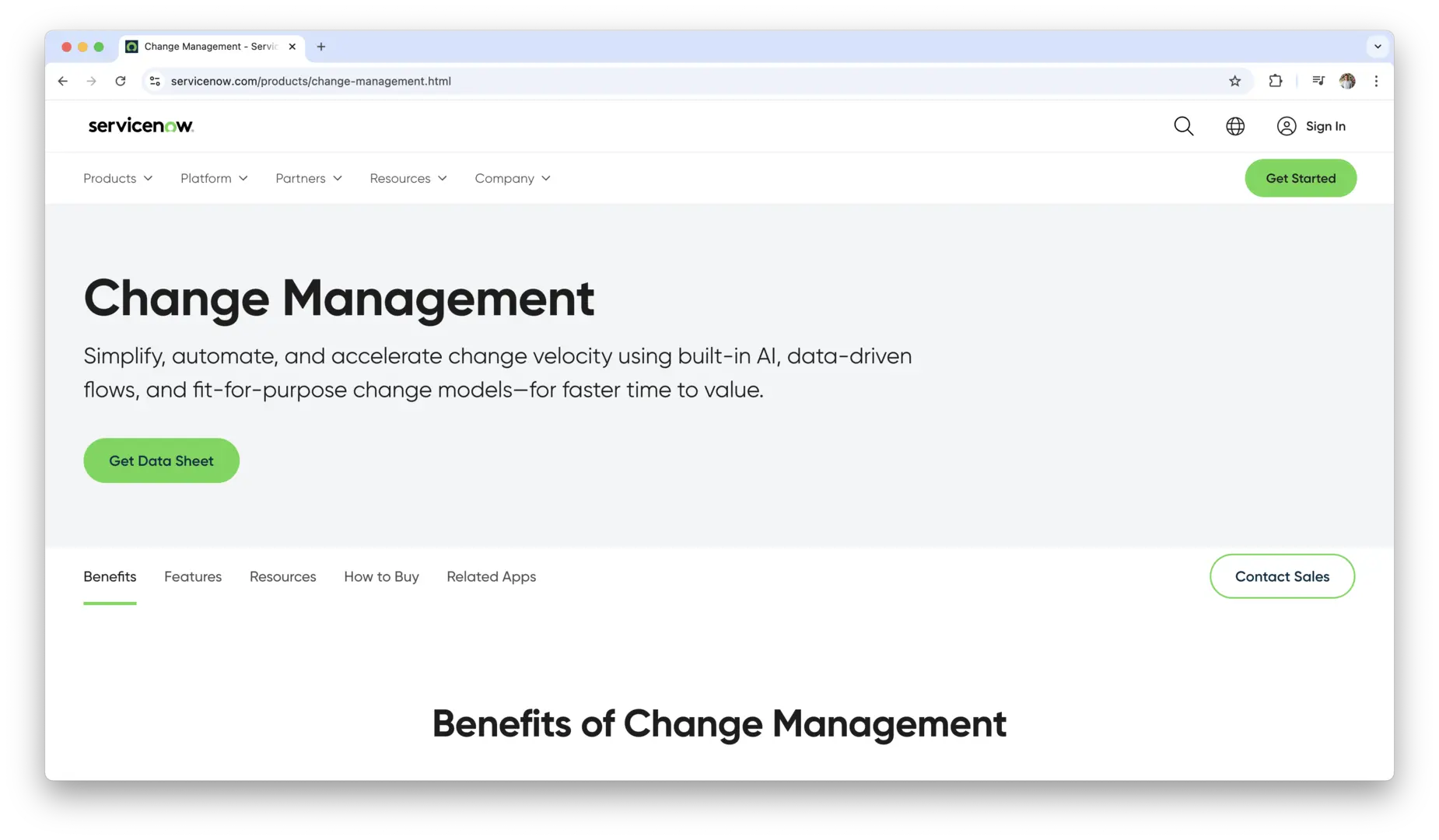
Task: Click the Chrome profile avatar
Action: click(x=1347, y=81)
